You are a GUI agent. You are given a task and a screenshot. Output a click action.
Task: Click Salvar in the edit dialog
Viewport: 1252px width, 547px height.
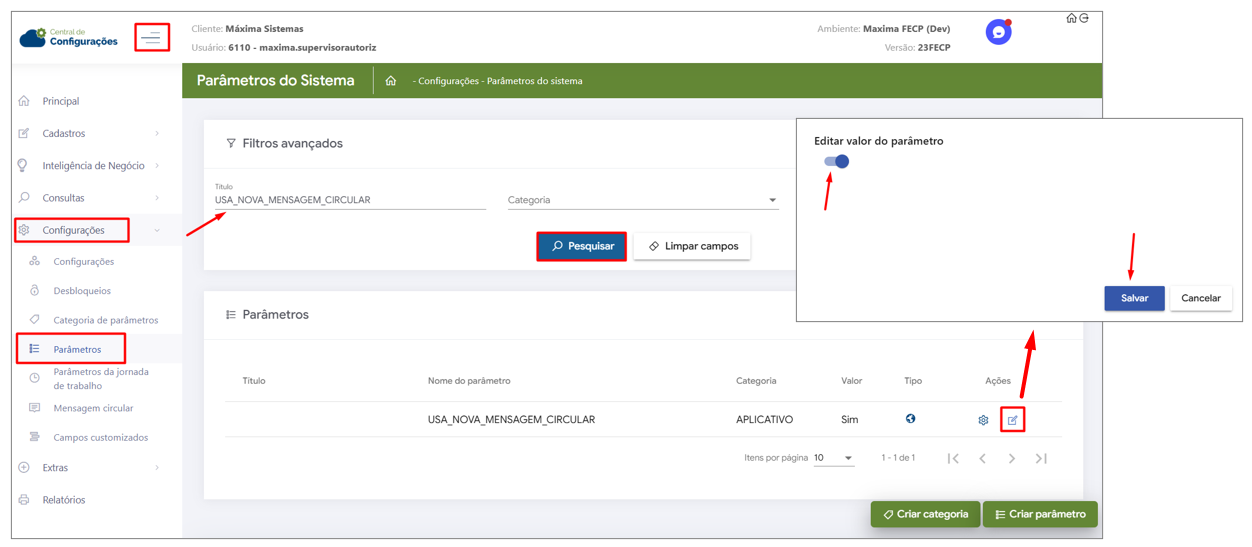(1134, 298)
